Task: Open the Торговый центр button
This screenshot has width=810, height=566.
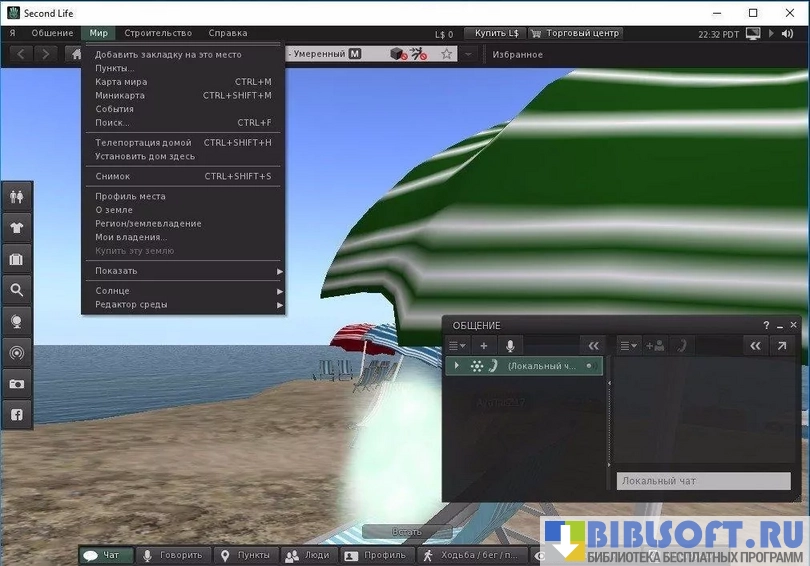Action: click(x=575, y=33)
